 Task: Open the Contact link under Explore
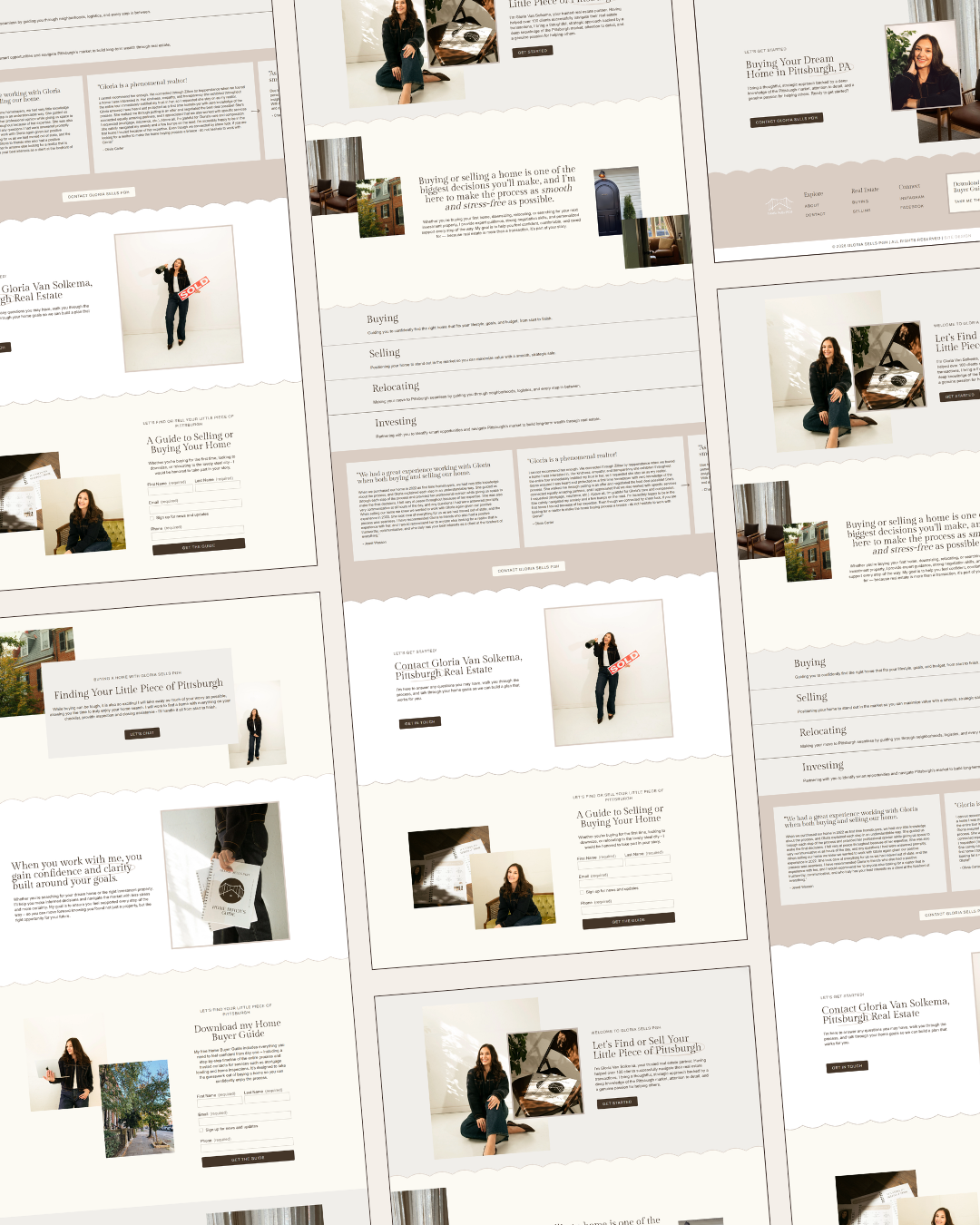[x=815, y=215]
